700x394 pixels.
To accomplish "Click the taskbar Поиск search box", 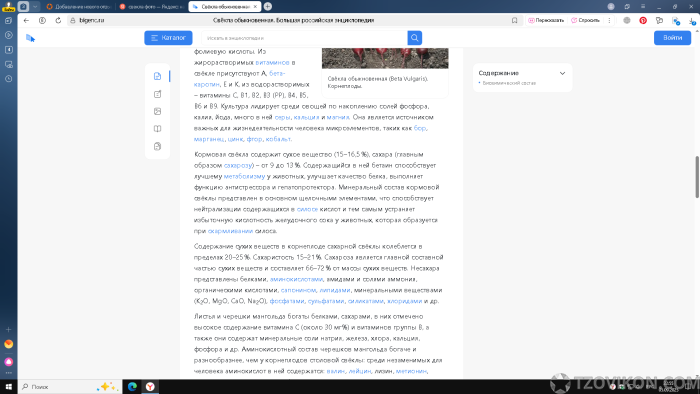I will click(70, 387).
